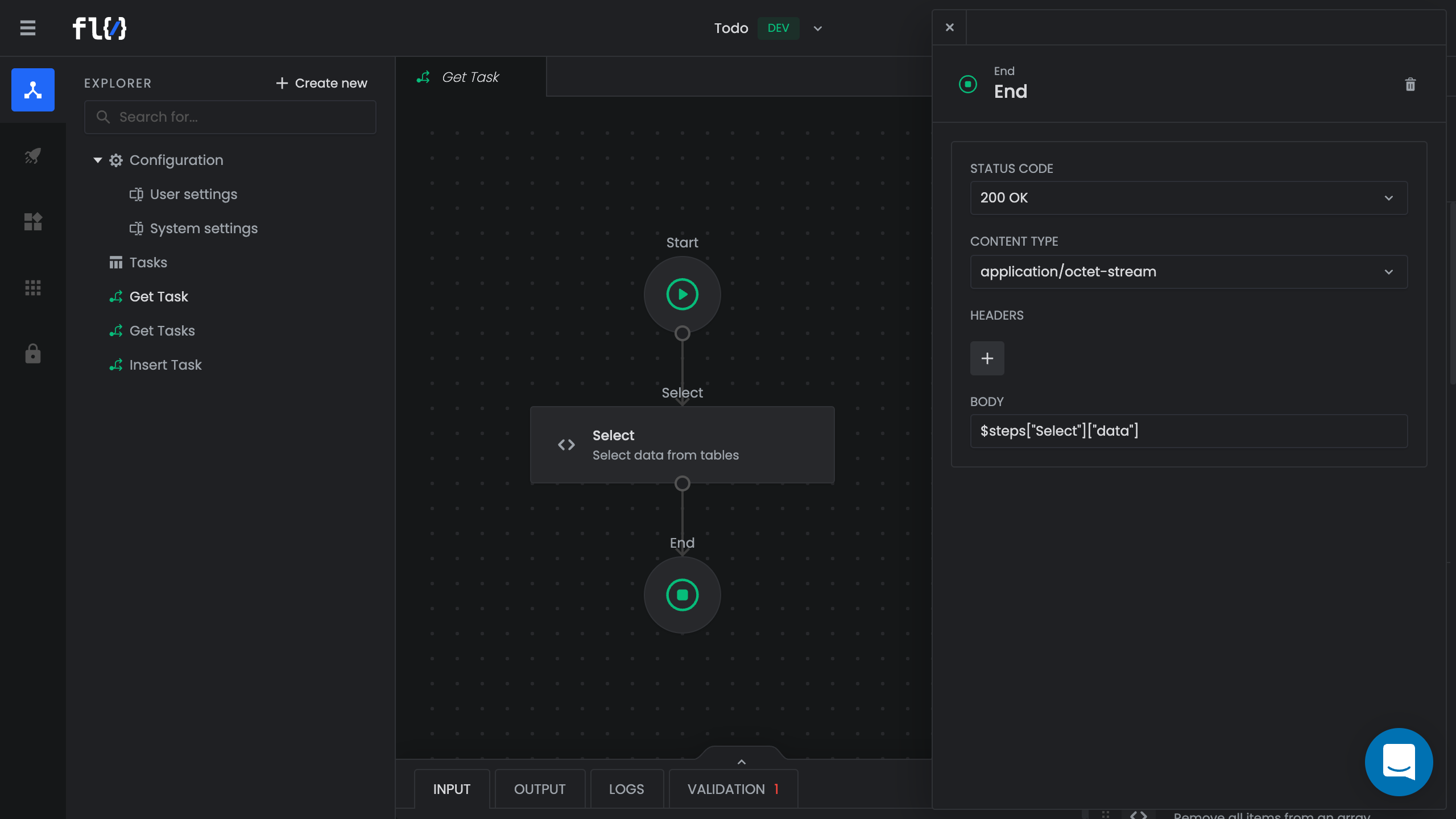Open the chat support bubble
This screenshot has height=819, width=1456.
point(1399,762)
